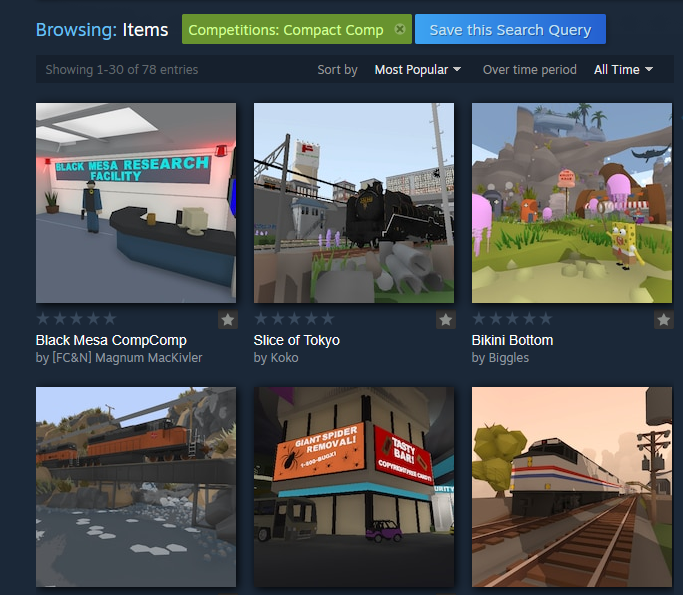Click the Competitions: Compact Comp filter label
This screenshot has width=683, height=595.
tap(286, 30)
